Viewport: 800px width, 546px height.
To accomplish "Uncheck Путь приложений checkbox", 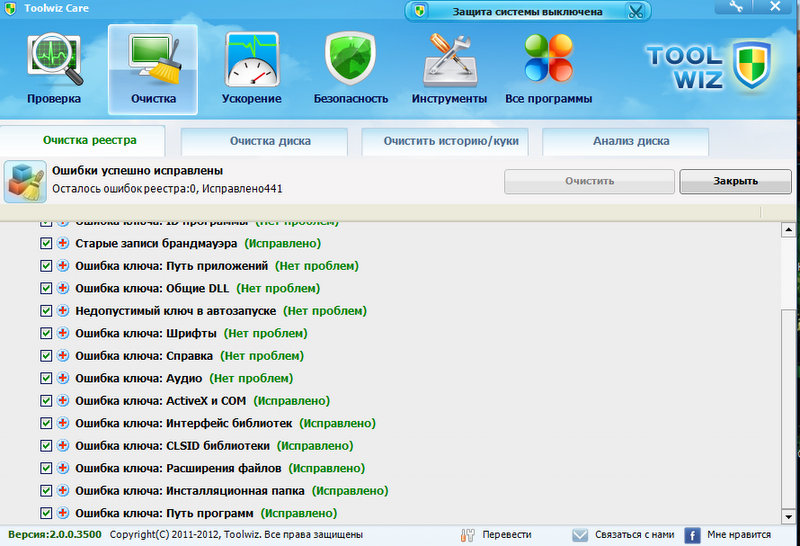I will (x=46, y=266).
